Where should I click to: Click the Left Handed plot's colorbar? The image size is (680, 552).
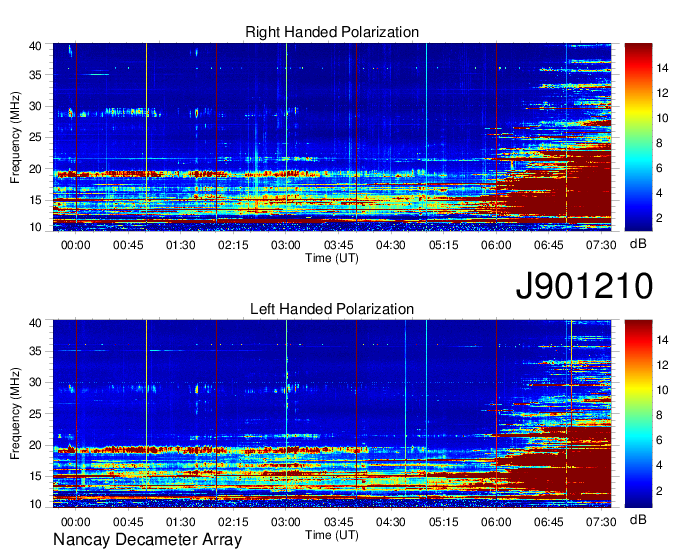(638, 414)
